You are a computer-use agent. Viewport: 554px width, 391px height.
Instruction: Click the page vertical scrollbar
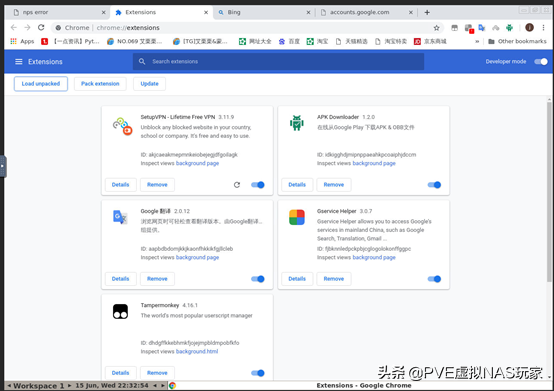pyautogui.click(x=549, y=191)
